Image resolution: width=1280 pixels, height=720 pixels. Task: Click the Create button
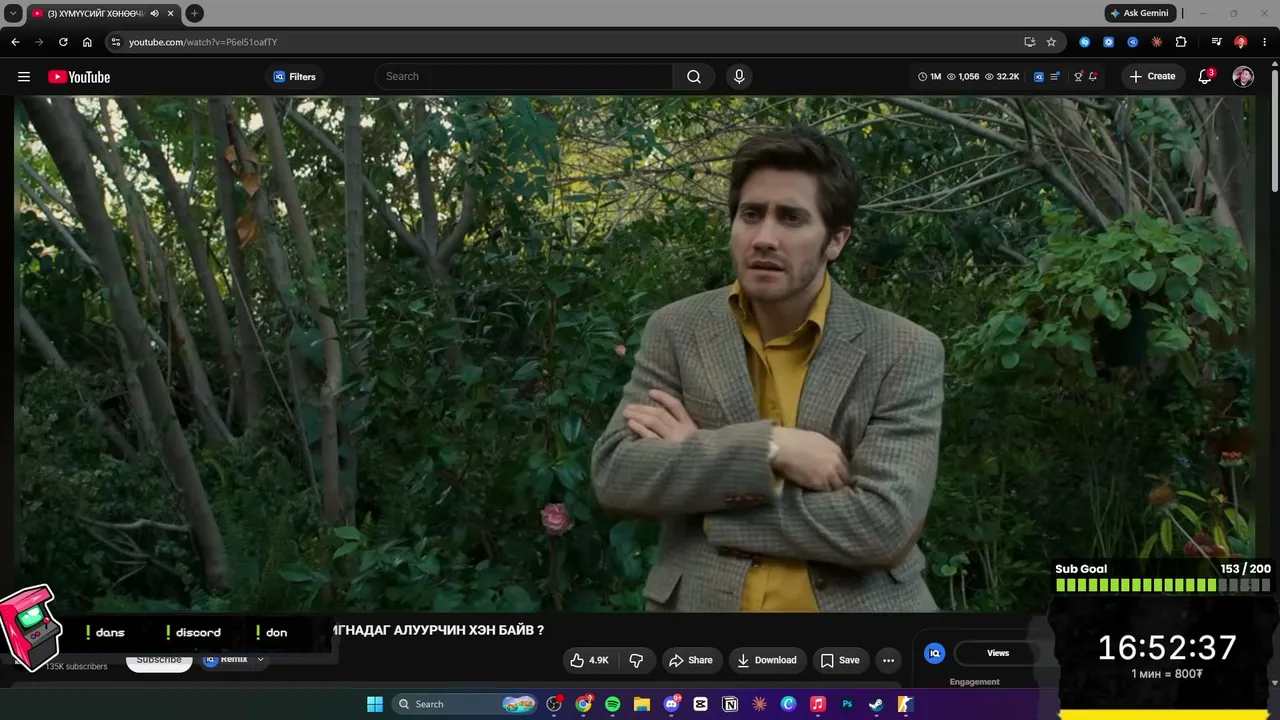point(1153,77)
